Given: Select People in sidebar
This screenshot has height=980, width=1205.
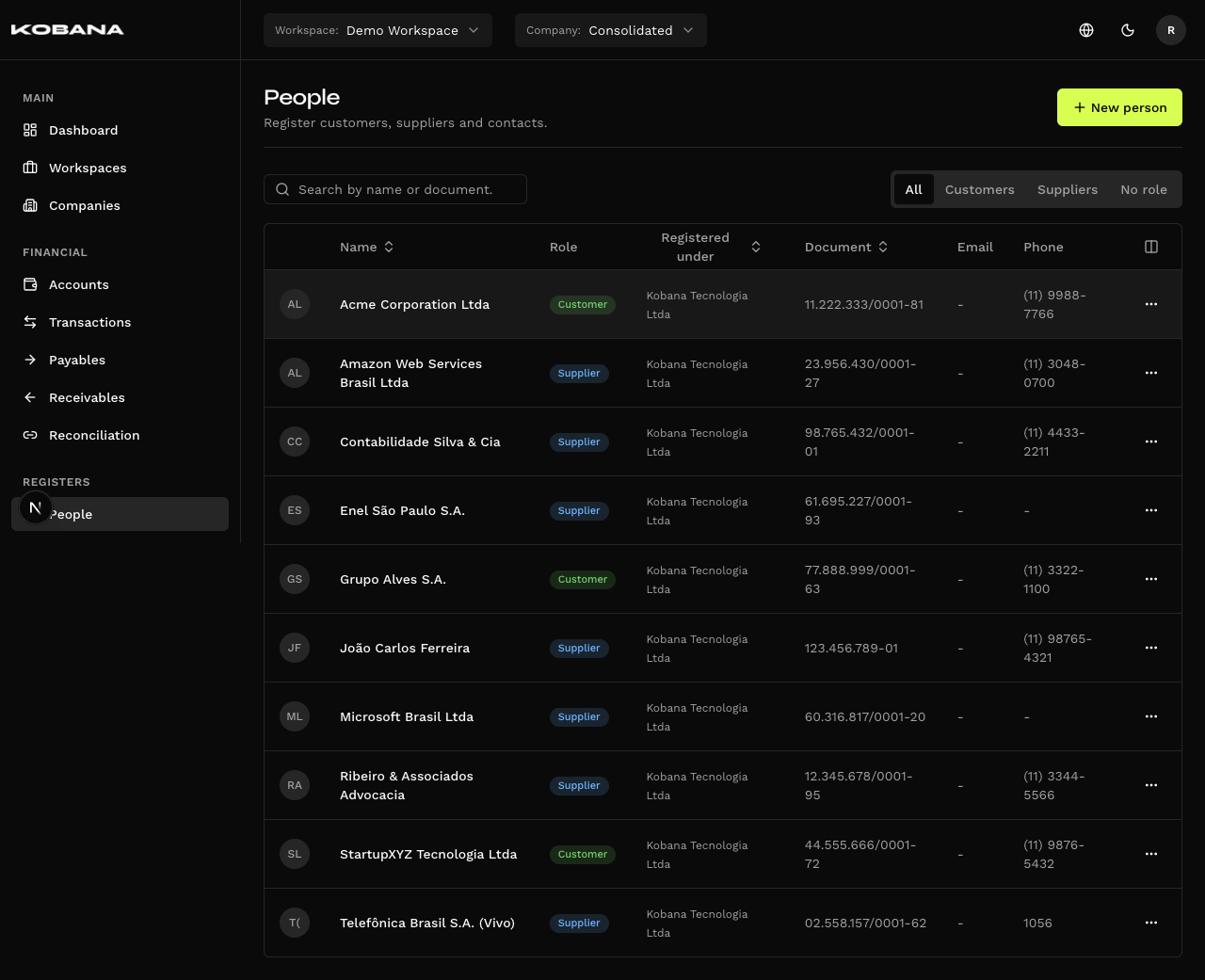Looking at the screenshot, I should pyautogui.click(x=120, y=514).
